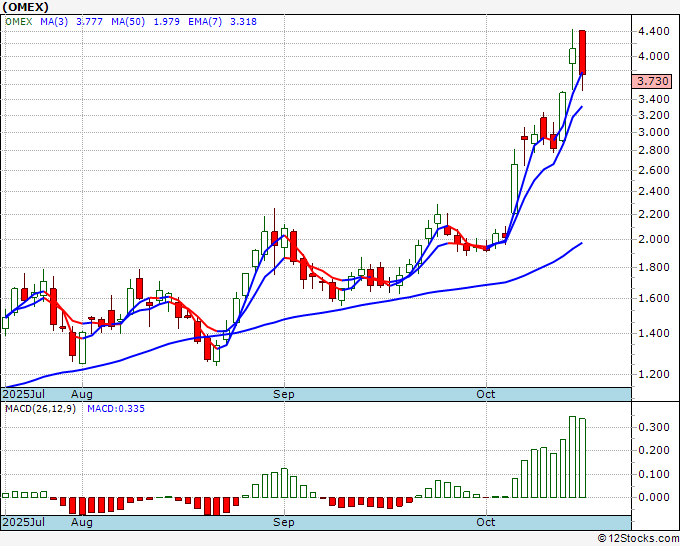680x546 pixels.
Task: Click the 3.200 price axis label
Action: (x=654, y=115)
